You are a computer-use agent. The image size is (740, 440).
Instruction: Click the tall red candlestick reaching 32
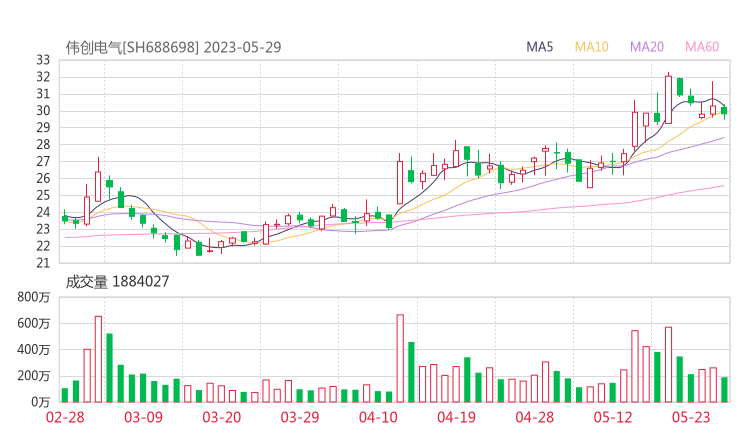668,99
